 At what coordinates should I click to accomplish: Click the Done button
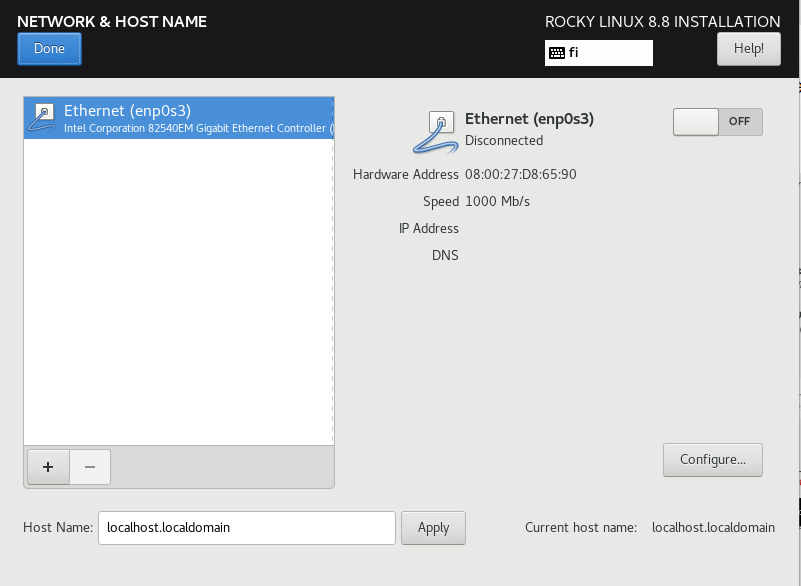(49, 48)
